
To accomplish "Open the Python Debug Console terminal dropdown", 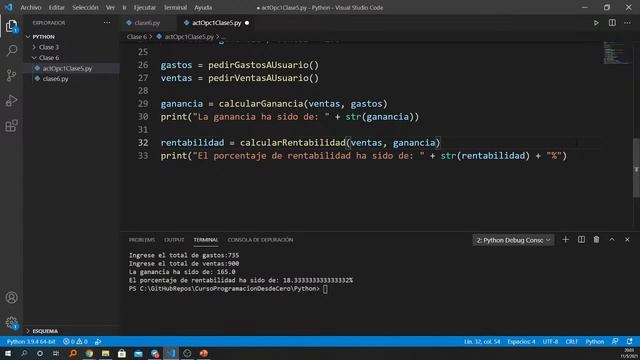I will click(513, 240).
